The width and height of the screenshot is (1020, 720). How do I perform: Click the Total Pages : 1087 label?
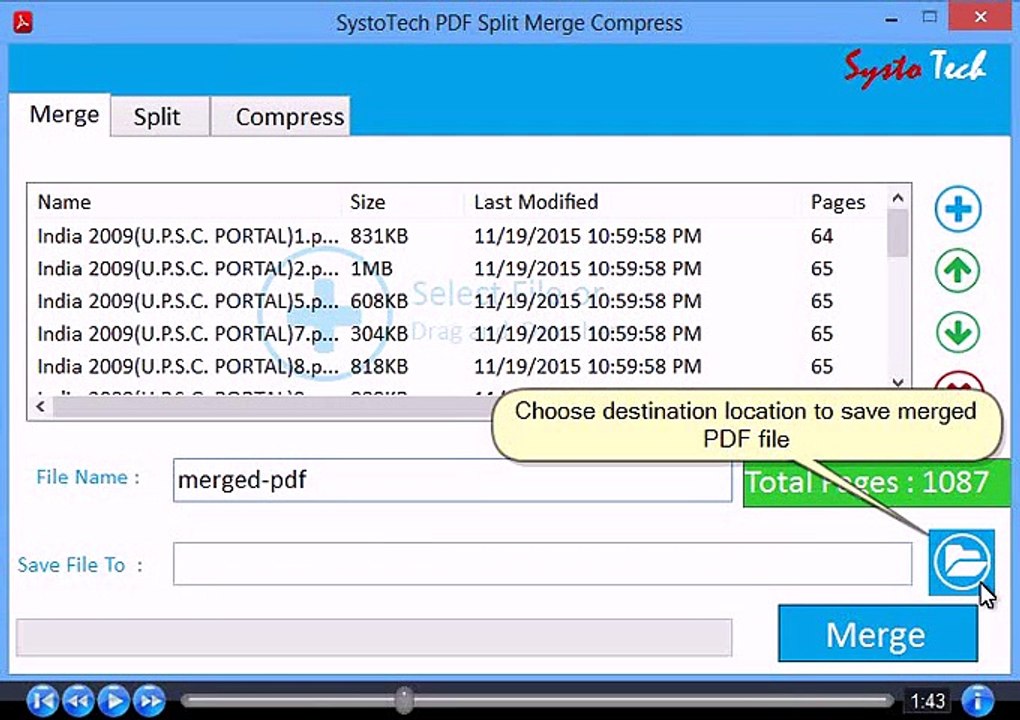click(x=877, y=483)
